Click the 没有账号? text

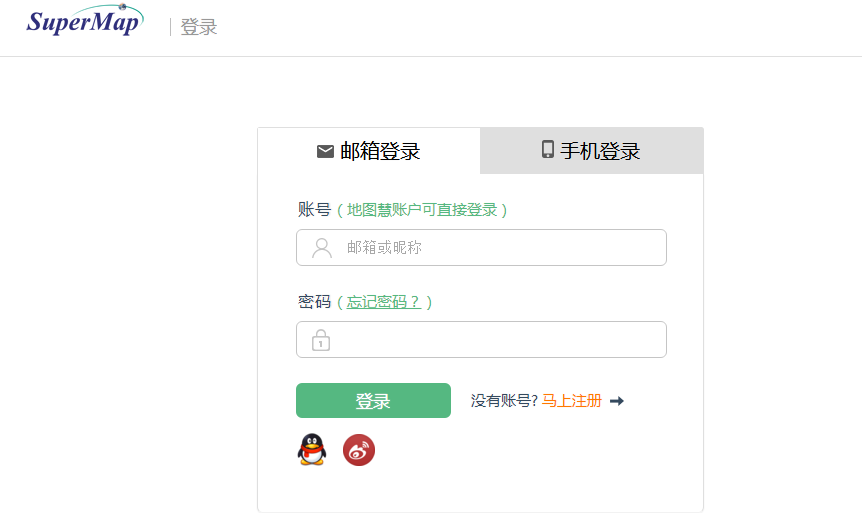pyautogui.click(x=504, y=401)
